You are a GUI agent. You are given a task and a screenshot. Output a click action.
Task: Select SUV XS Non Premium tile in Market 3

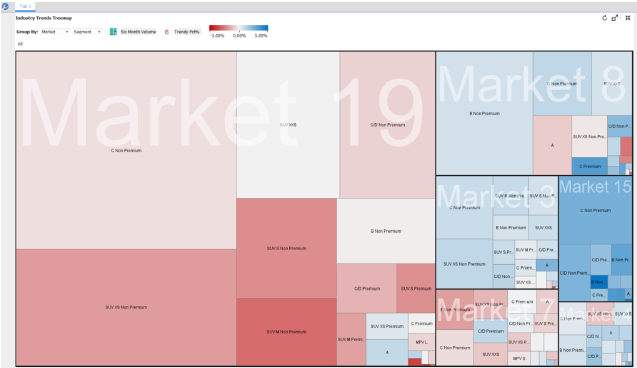464,264
